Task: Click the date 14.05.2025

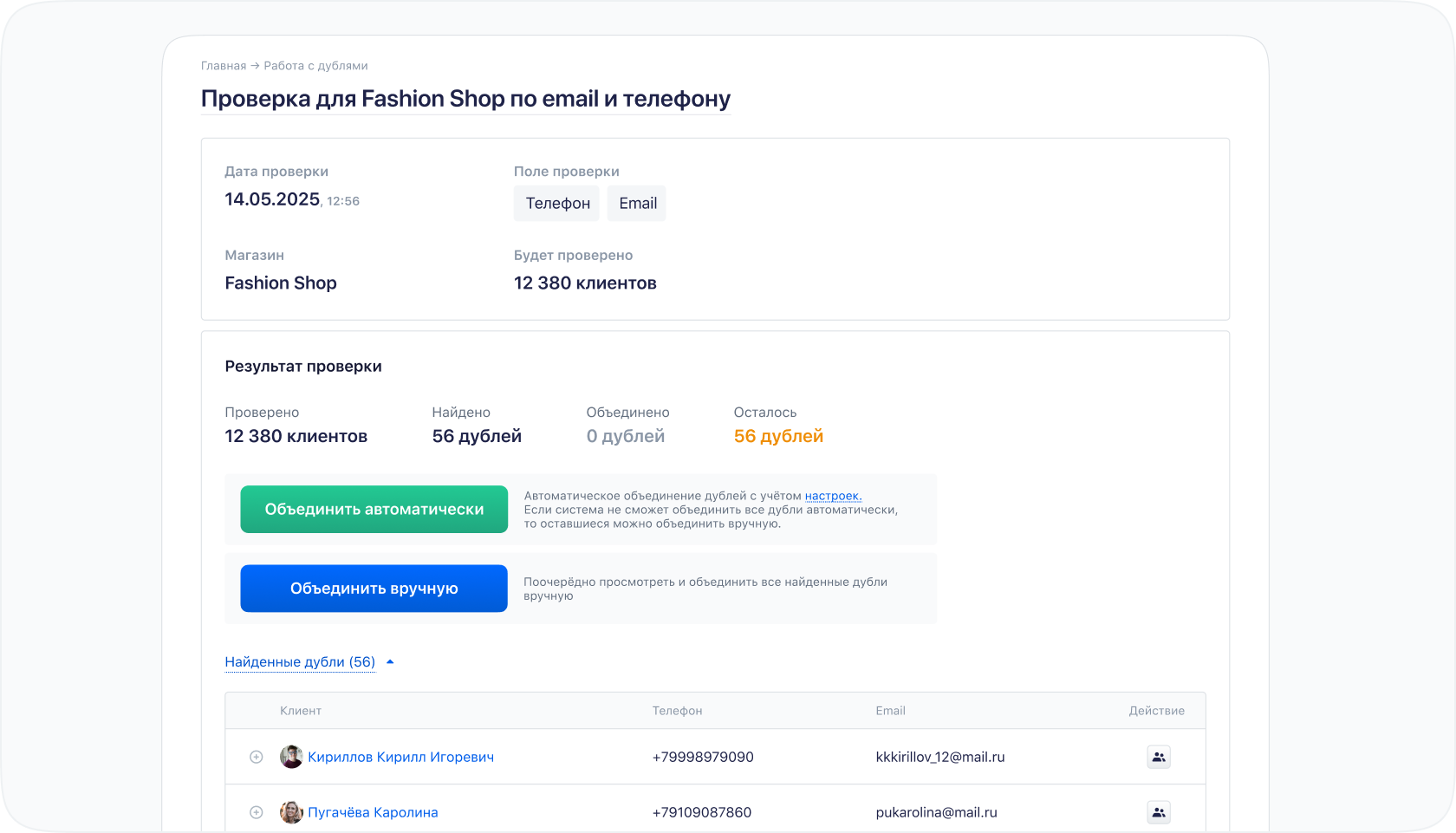Action: pyautogui.click(x=272, y=199)
